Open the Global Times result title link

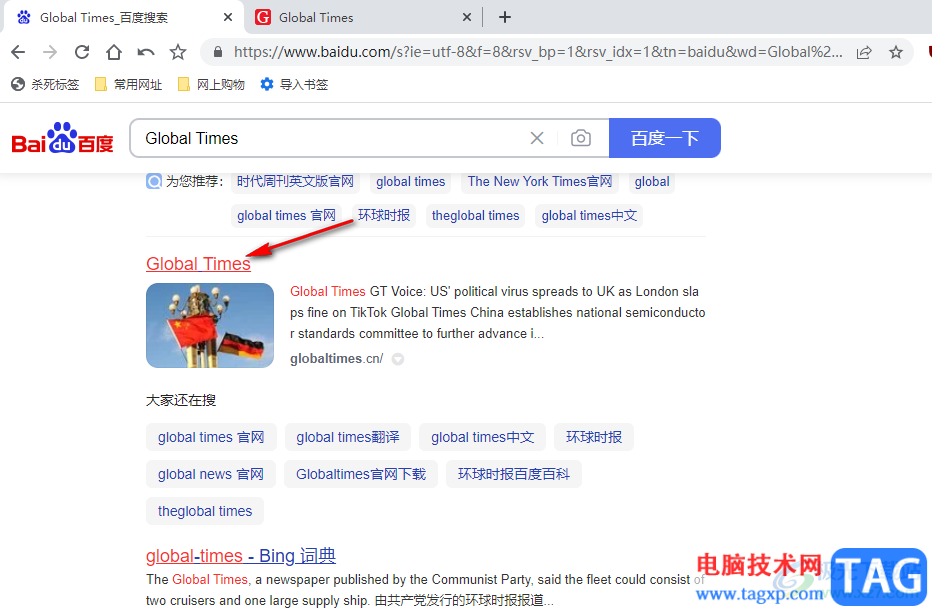pos(199,264)
